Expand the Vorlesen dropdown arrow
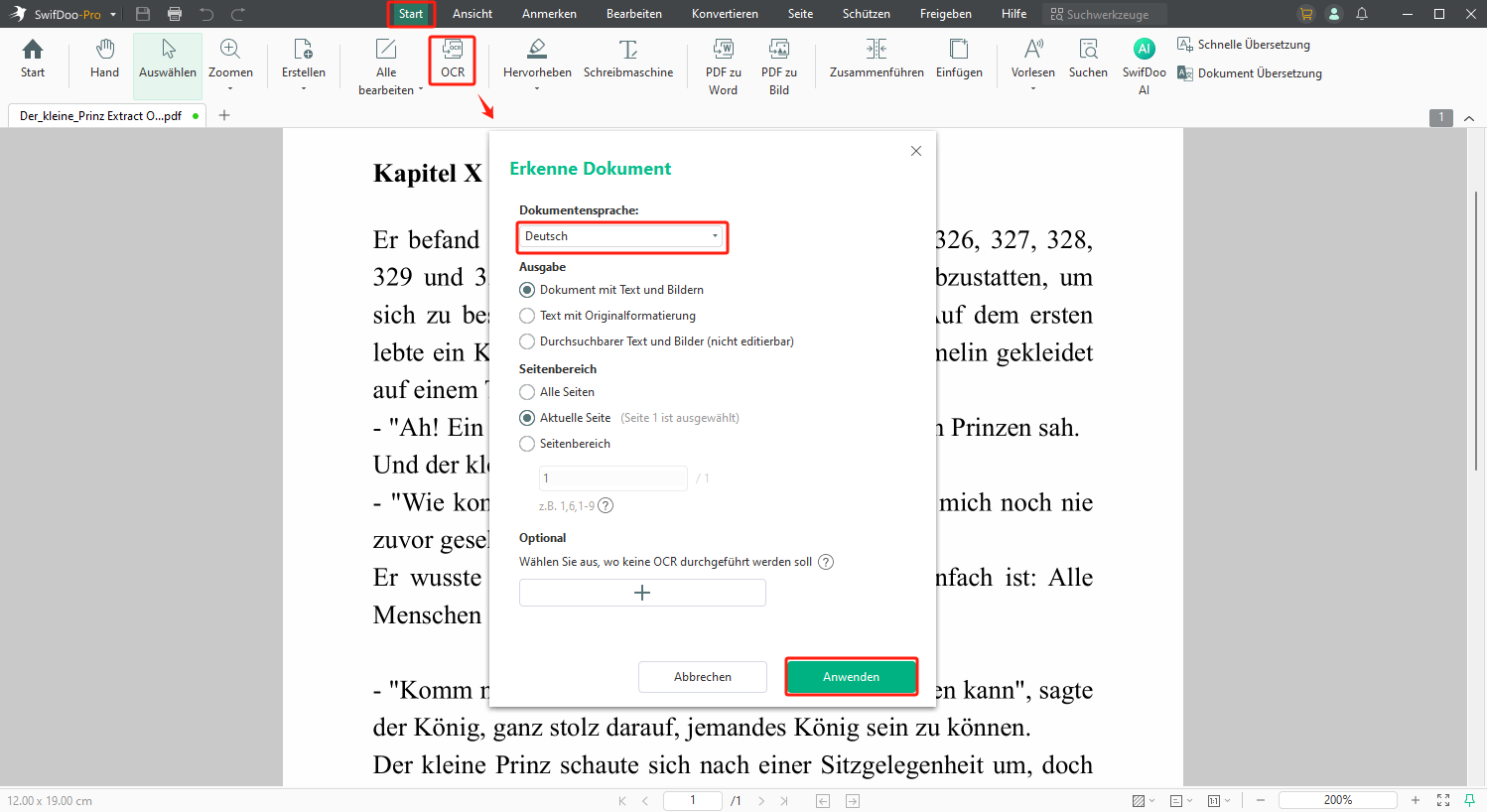Screen dimensions: 1487x812 coord(1033,89)
